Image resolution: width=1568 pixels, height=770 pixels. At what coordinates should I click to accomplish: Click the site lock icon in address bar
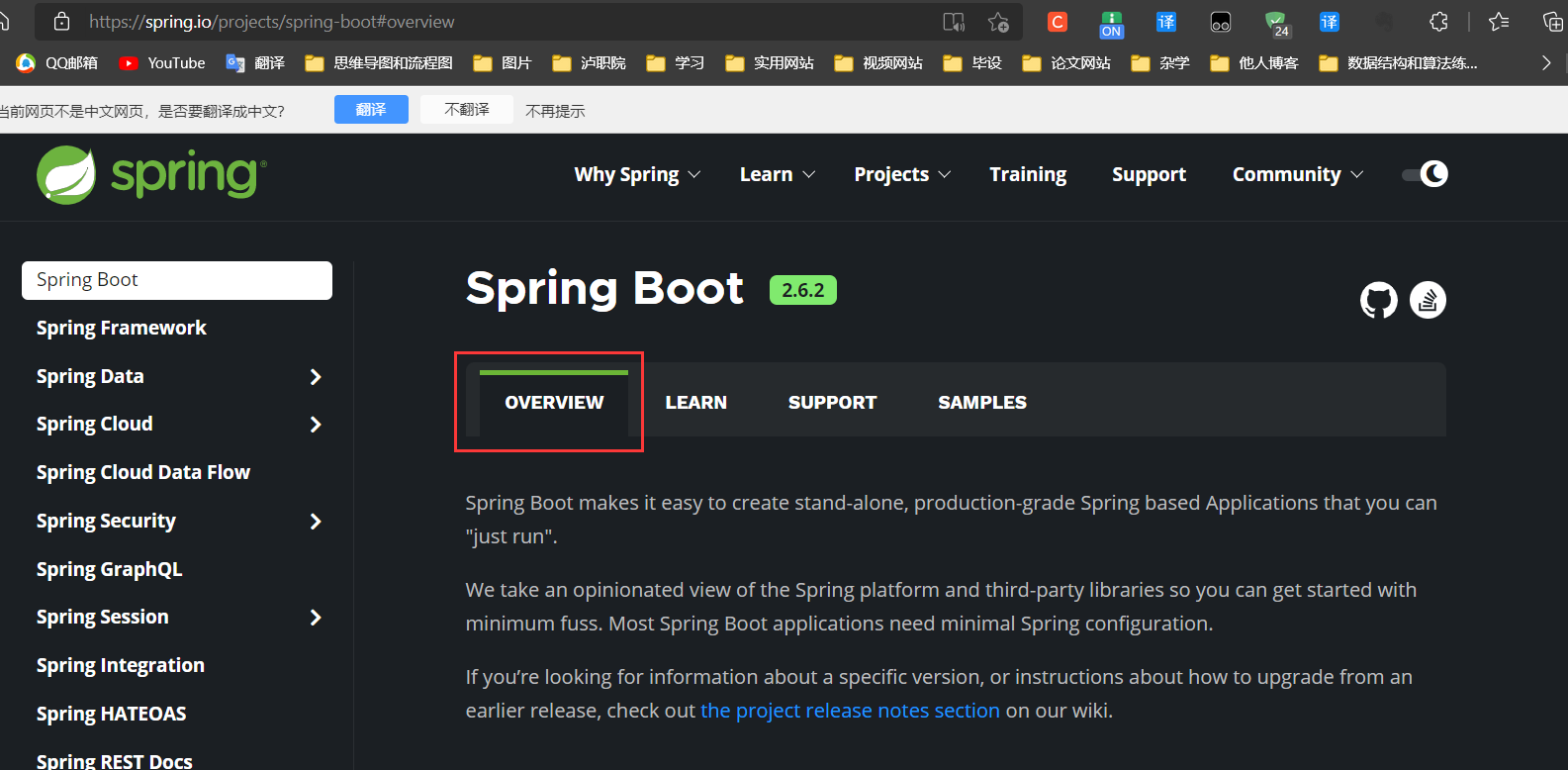pyautogui.click(x=61, y=21)
